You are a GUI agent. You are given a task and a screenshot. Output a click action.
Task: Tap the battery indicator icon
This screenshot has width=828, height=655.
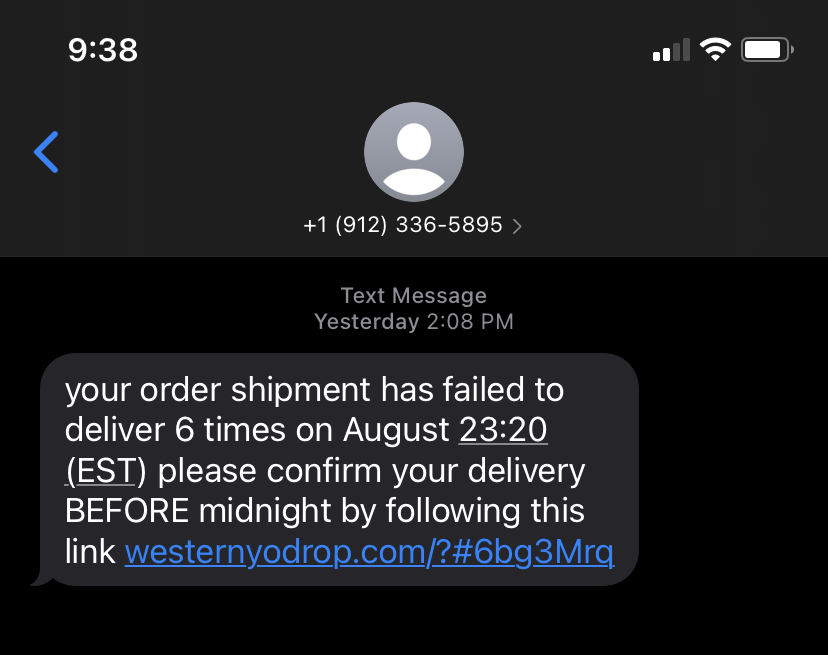point(767,50)
